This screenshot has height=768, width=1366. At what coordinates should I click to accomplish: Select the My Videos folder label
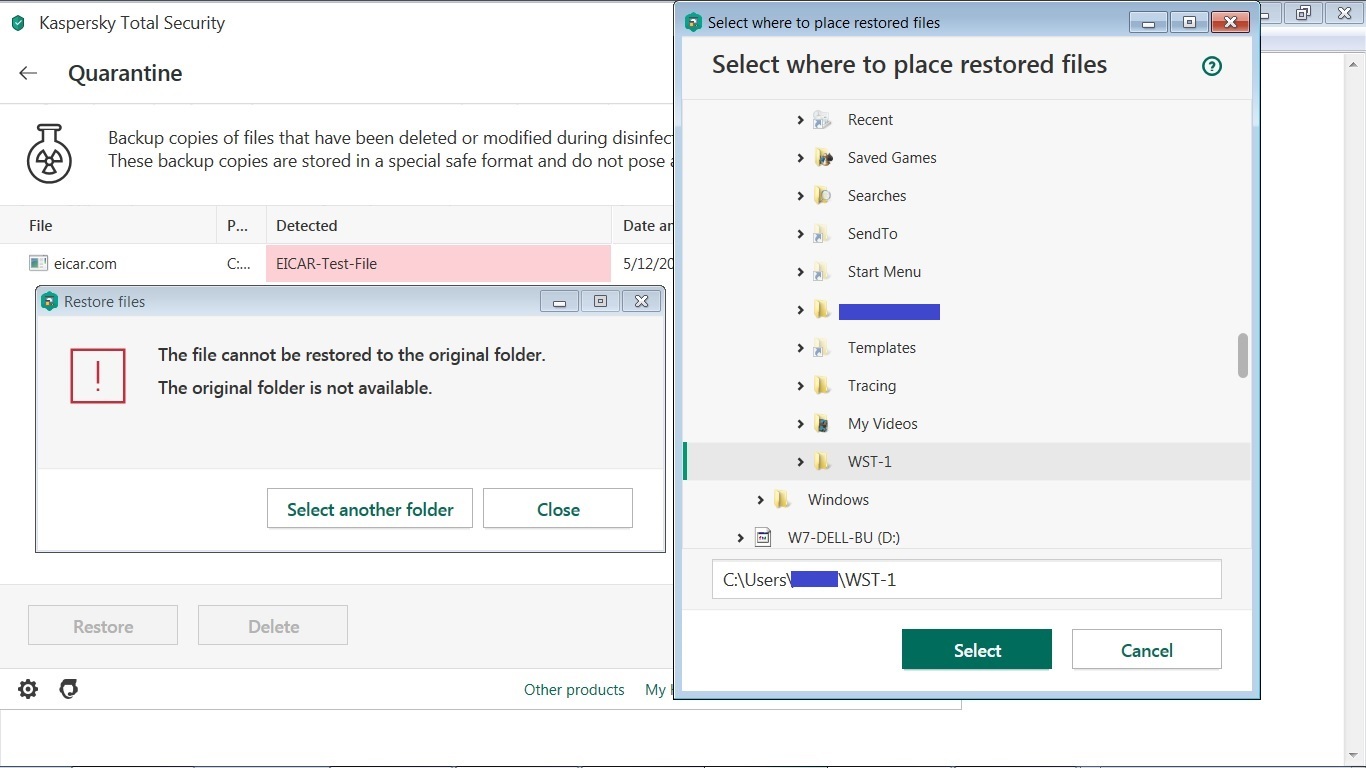point(883,424)
